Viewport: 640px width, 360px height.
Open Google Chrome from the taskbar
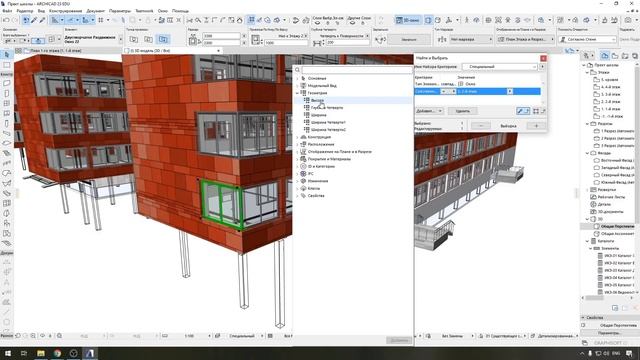coord(57,353)
